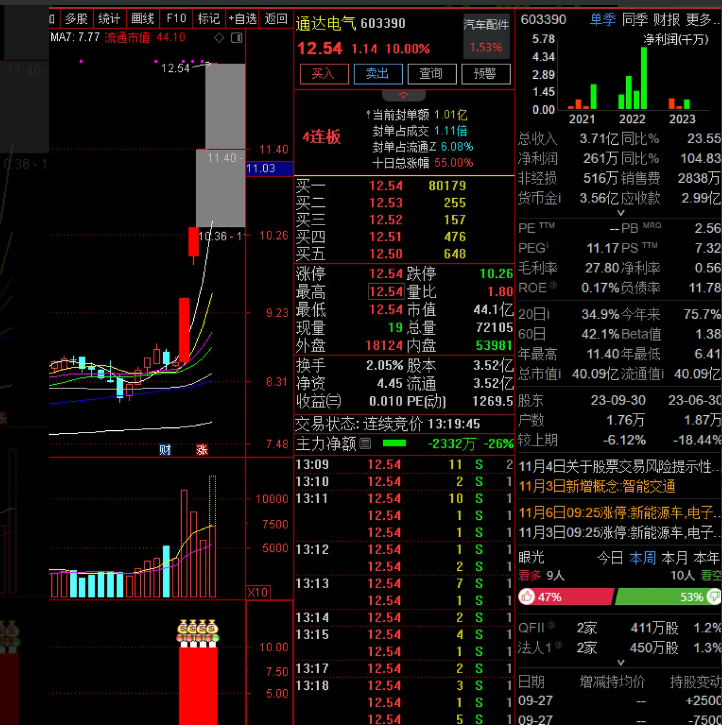Screen dimensions: 722x725
Task: Click the thumbs-up bullish vote icon
Action: coord(526,597)
